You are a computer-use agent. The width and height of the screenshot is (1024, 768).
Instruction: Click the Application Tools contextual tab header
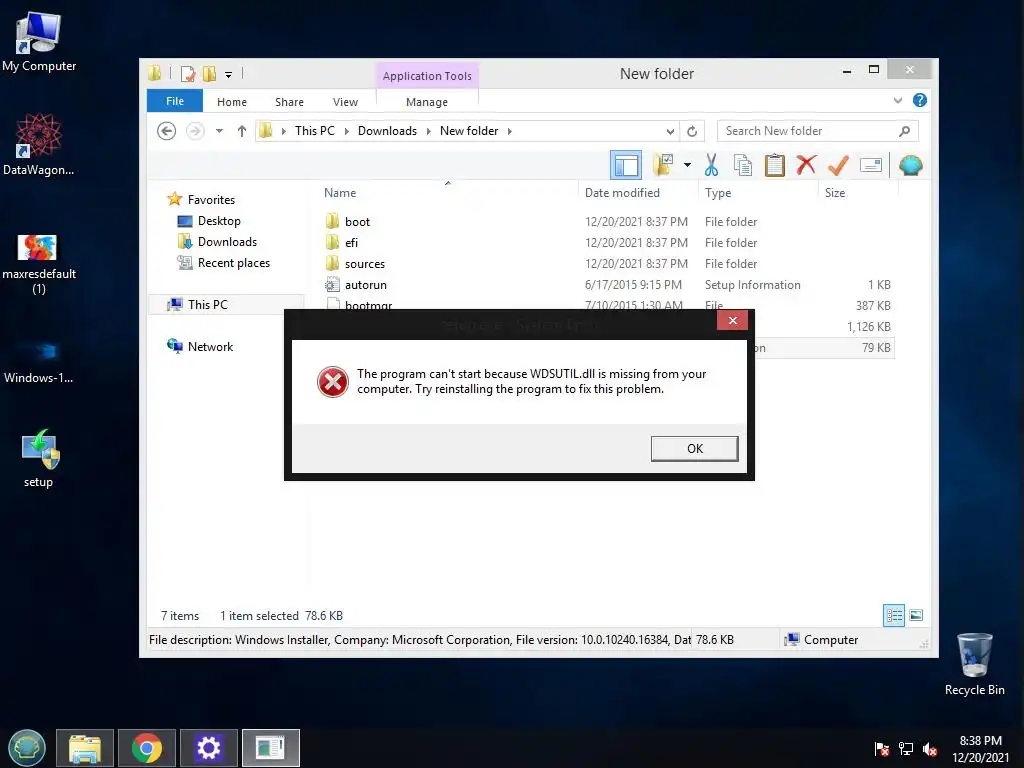pos(427,76)
